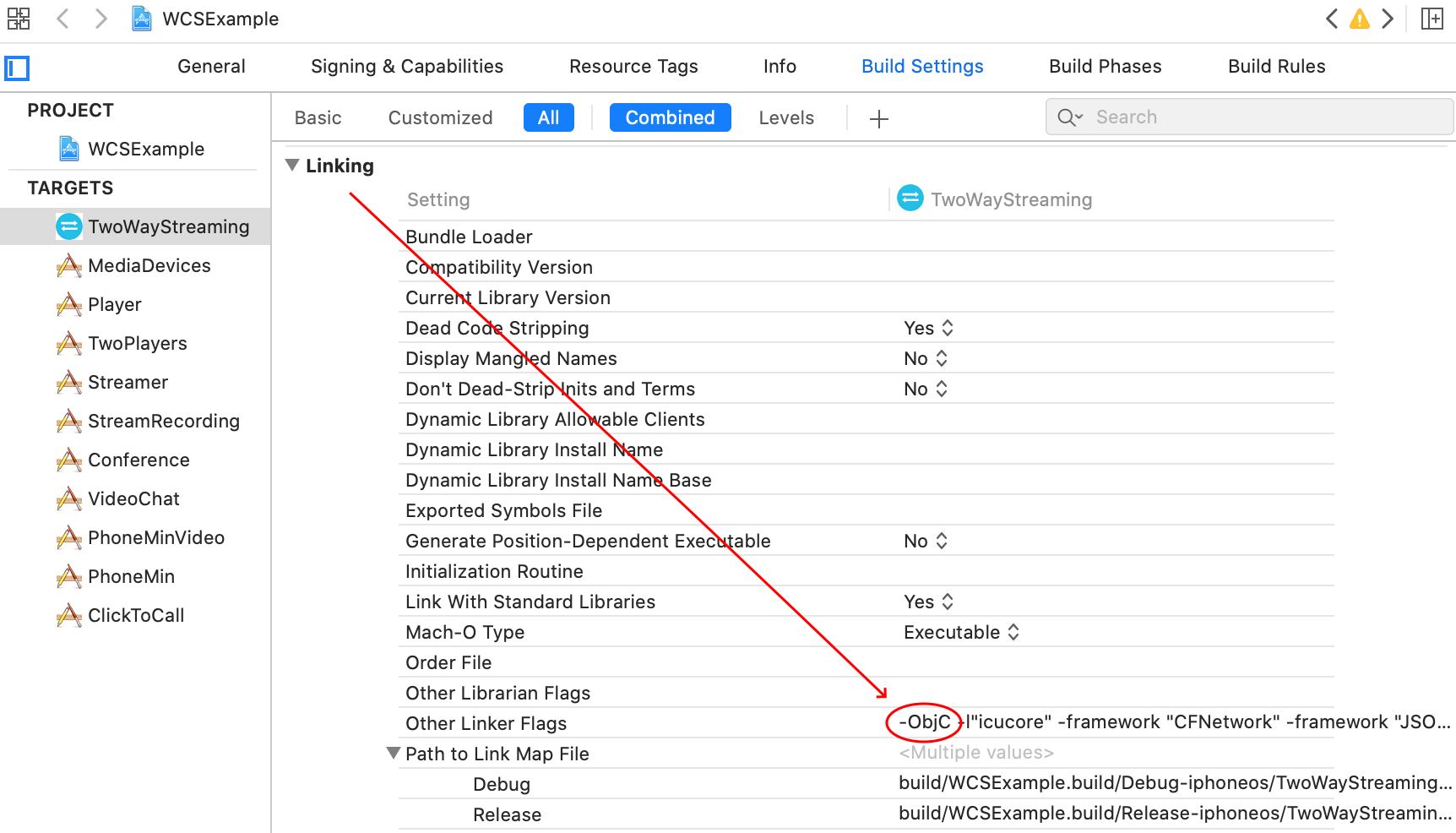Select the ClickToCall target
The height and width of the screenshot is (833, 1456).
(135, 615)
